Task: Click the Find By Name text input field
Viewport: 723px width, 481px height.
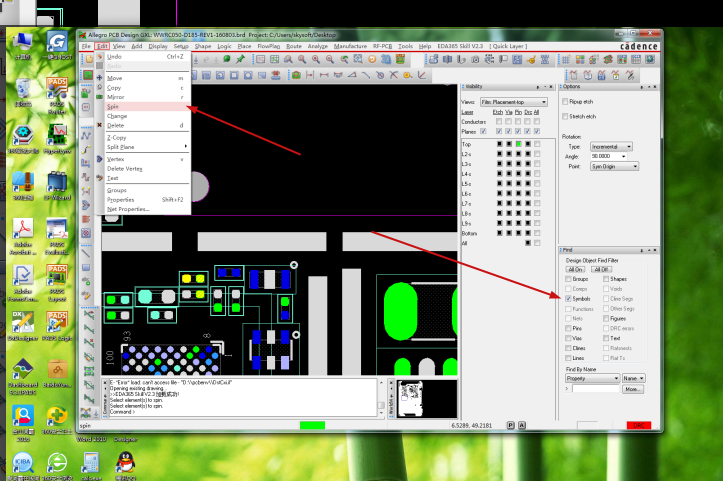Action: tap(596, 389)
